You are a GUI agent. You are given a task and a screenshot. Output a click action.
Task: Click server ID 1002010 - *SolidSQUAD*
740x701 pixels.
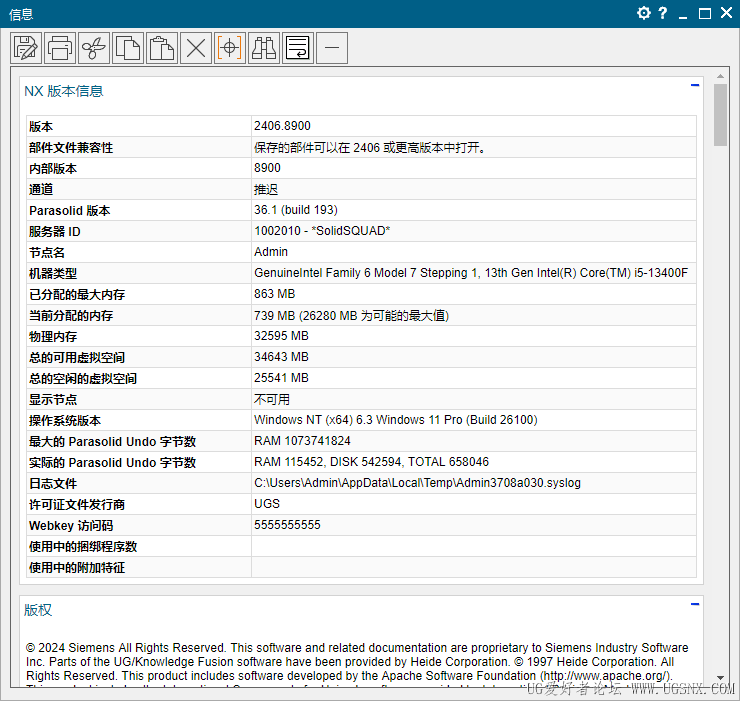pyautogui.click(x=322, y=231)
